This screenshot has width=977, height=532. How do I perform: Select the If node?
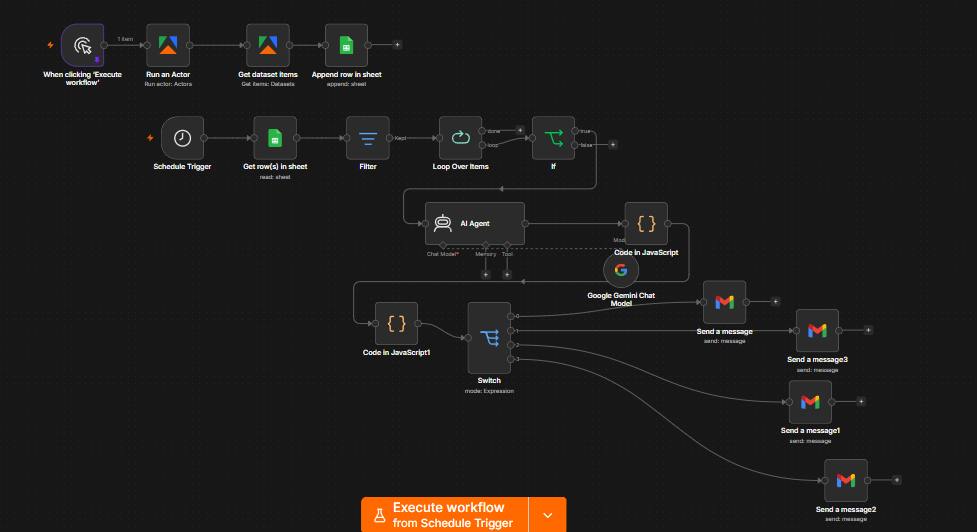553,138
